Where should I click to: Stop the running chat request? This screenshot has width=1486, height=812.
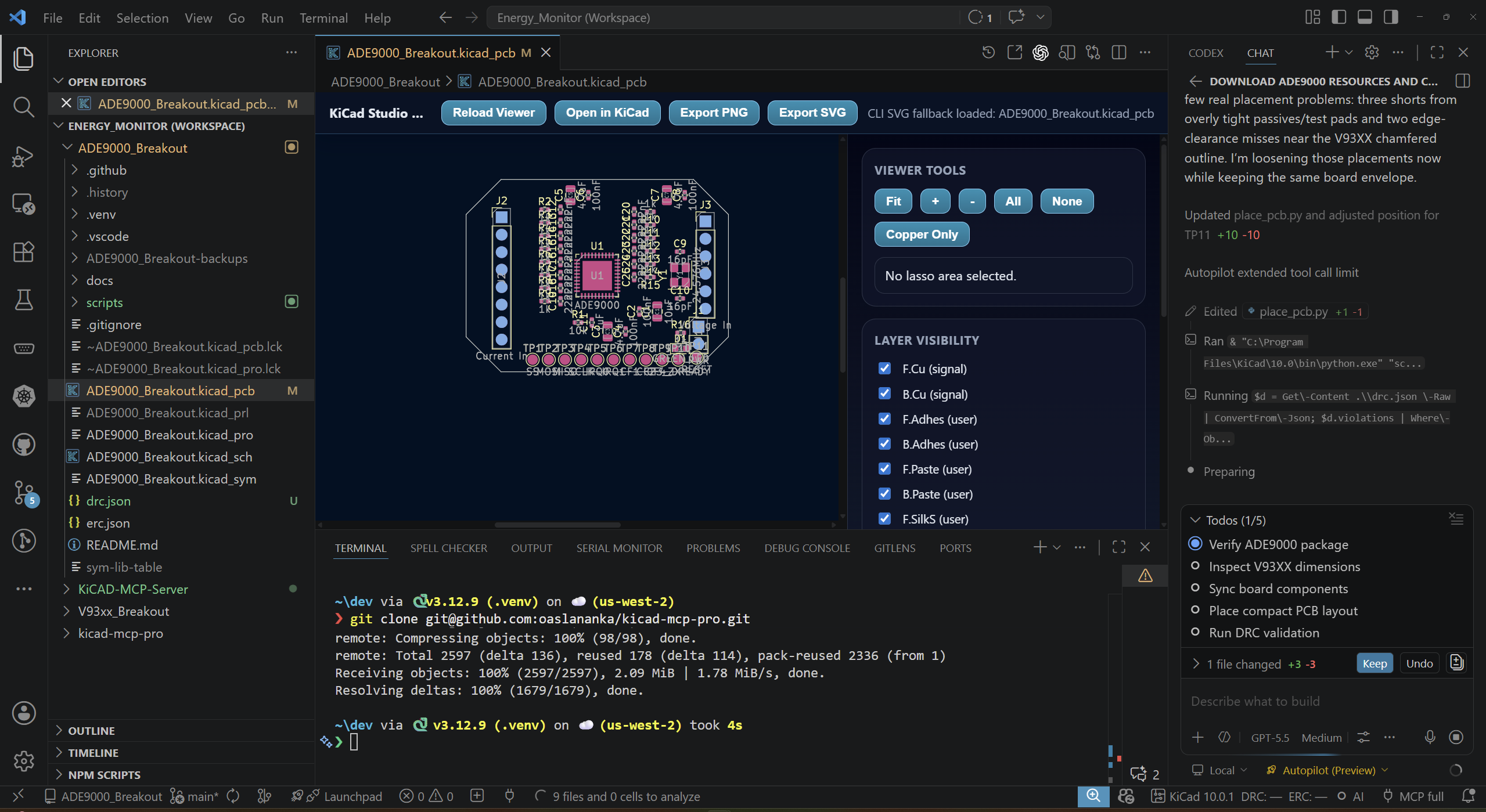point(1456,737)
